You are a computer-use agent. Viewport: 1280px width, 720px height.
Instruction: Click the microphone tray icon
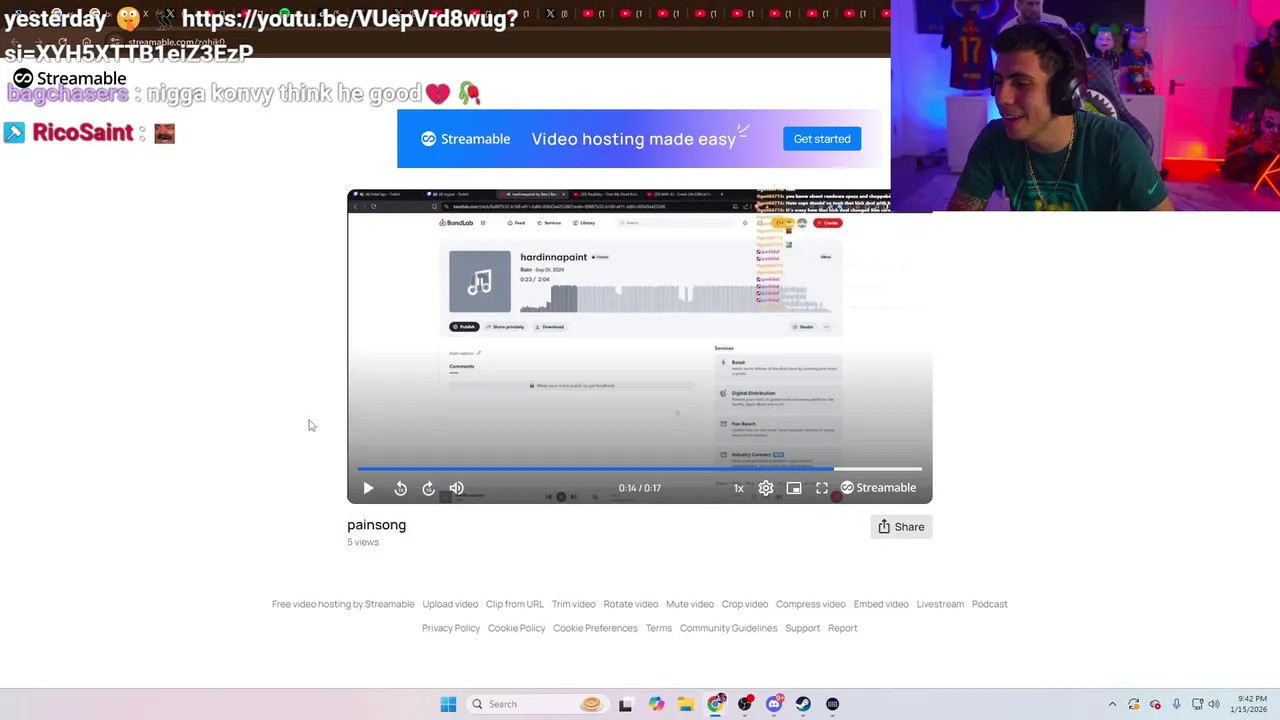[1176, 704]
